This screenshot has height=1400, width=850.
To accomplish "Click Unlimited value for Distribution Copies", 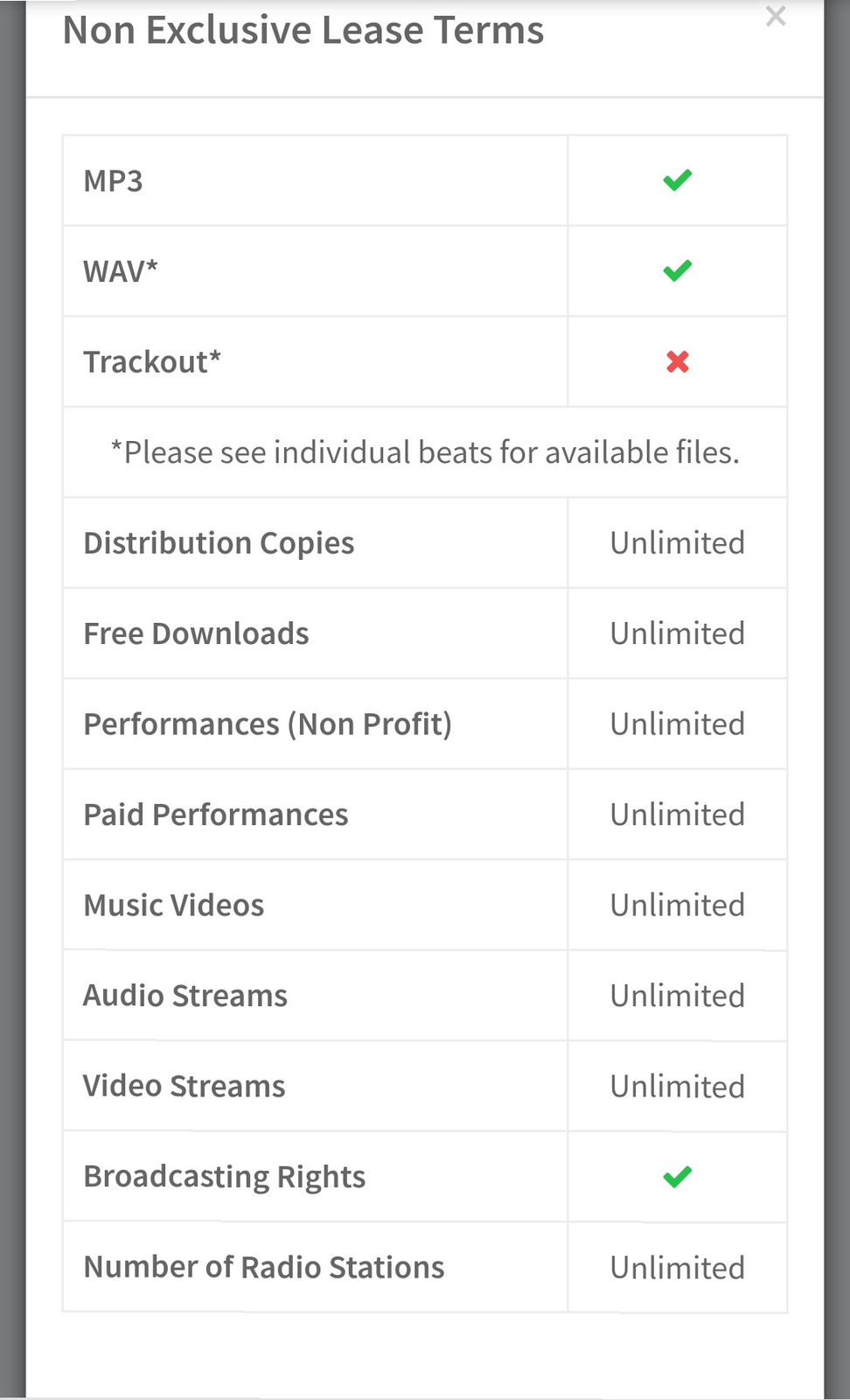I will point(677,543).
